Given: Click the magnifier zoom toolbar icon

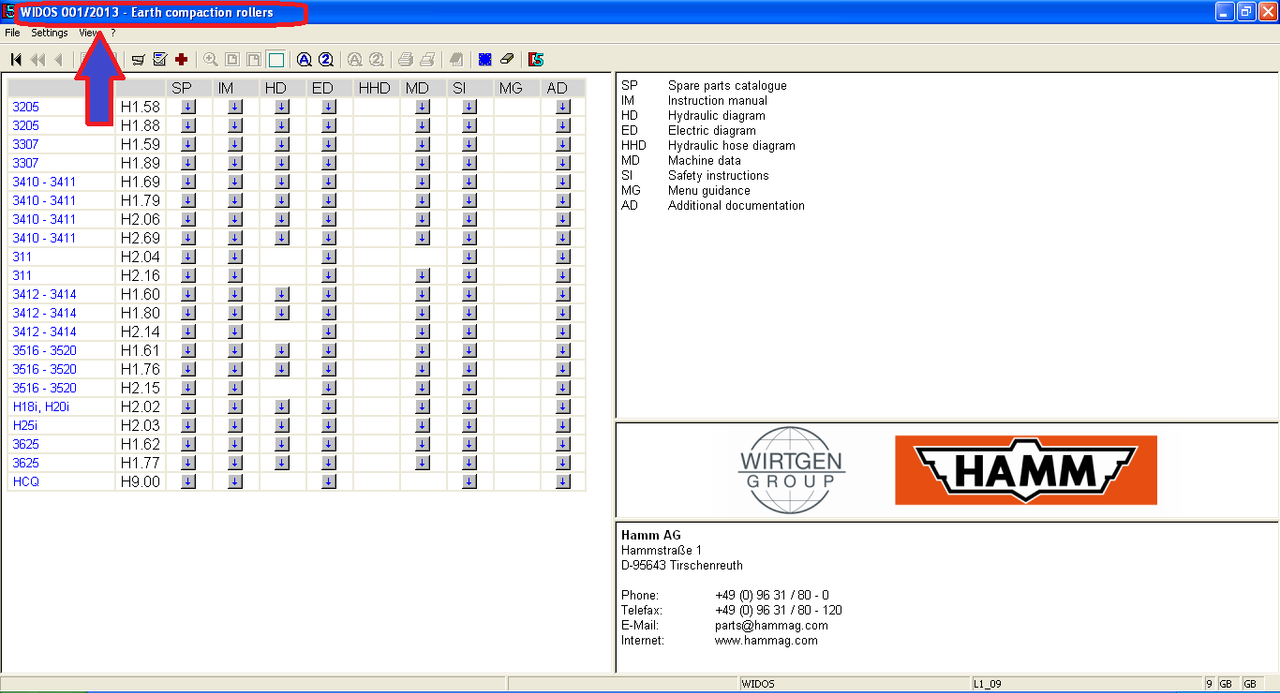Looking at the screenshot, I should (211, 59).
